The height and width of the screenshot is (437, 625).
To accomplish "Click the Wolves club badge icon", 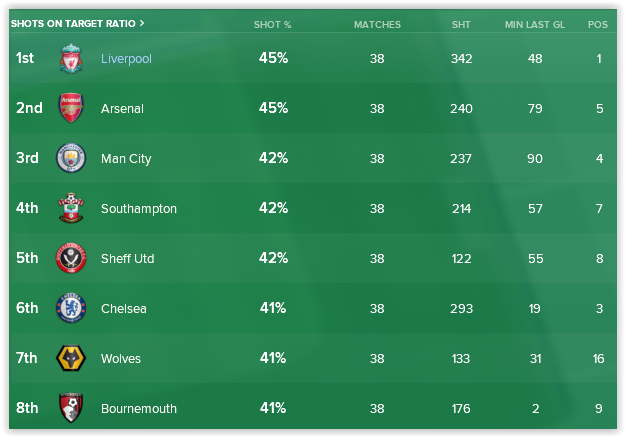I will pyautogui.click(x=71, y=358).
